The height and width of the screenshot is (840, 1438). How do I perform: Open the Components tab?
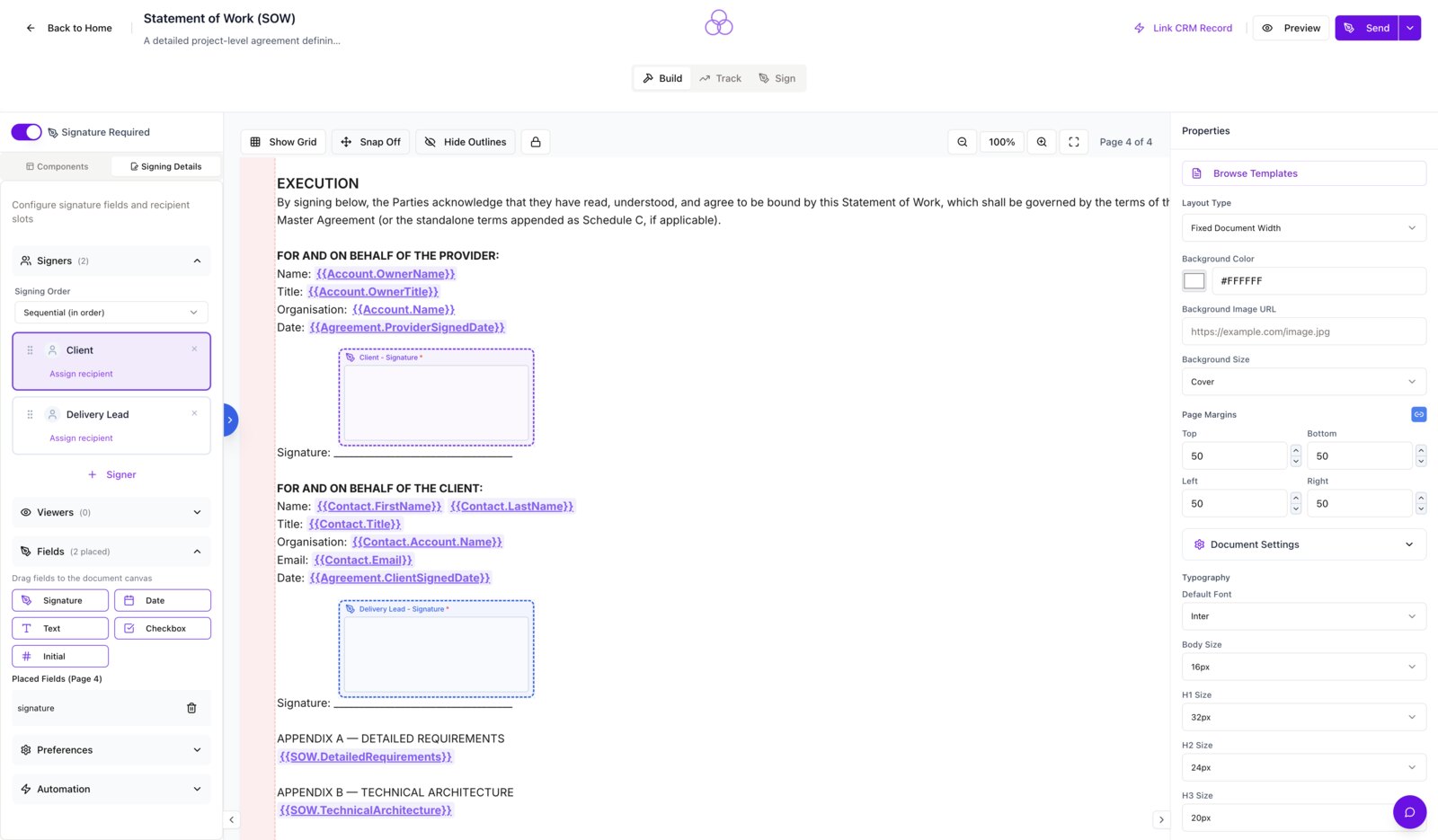[57, 166]
